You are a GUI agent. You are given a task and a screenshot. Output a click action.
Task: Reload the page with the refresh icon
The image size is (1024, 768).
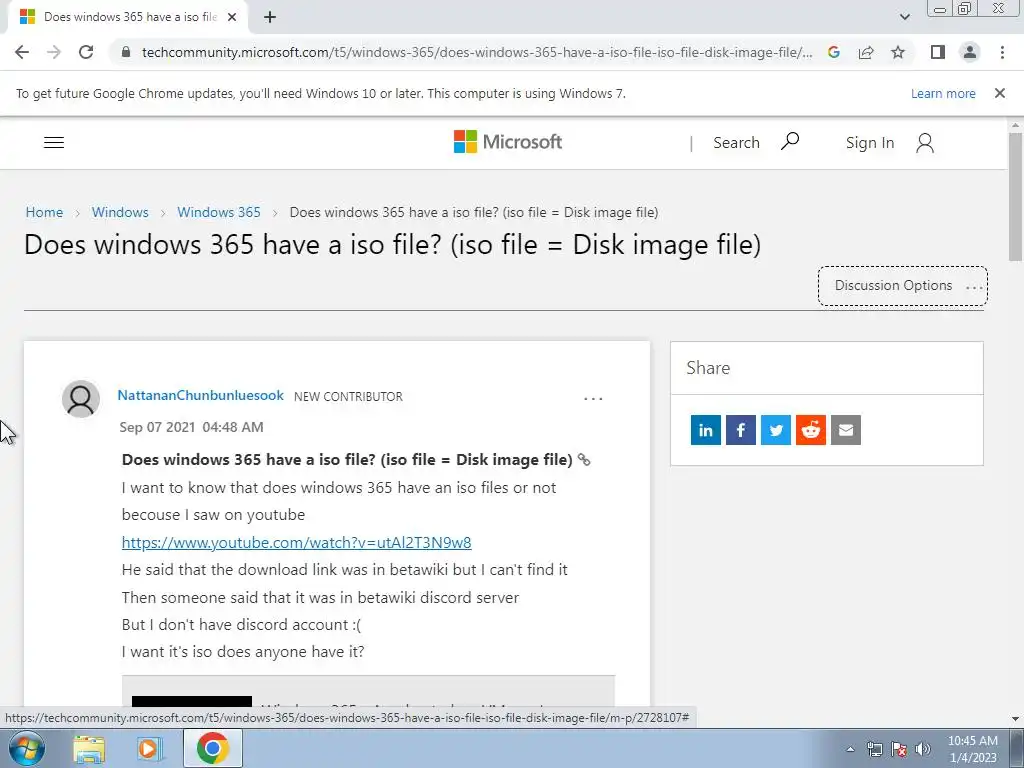point(86,52)
